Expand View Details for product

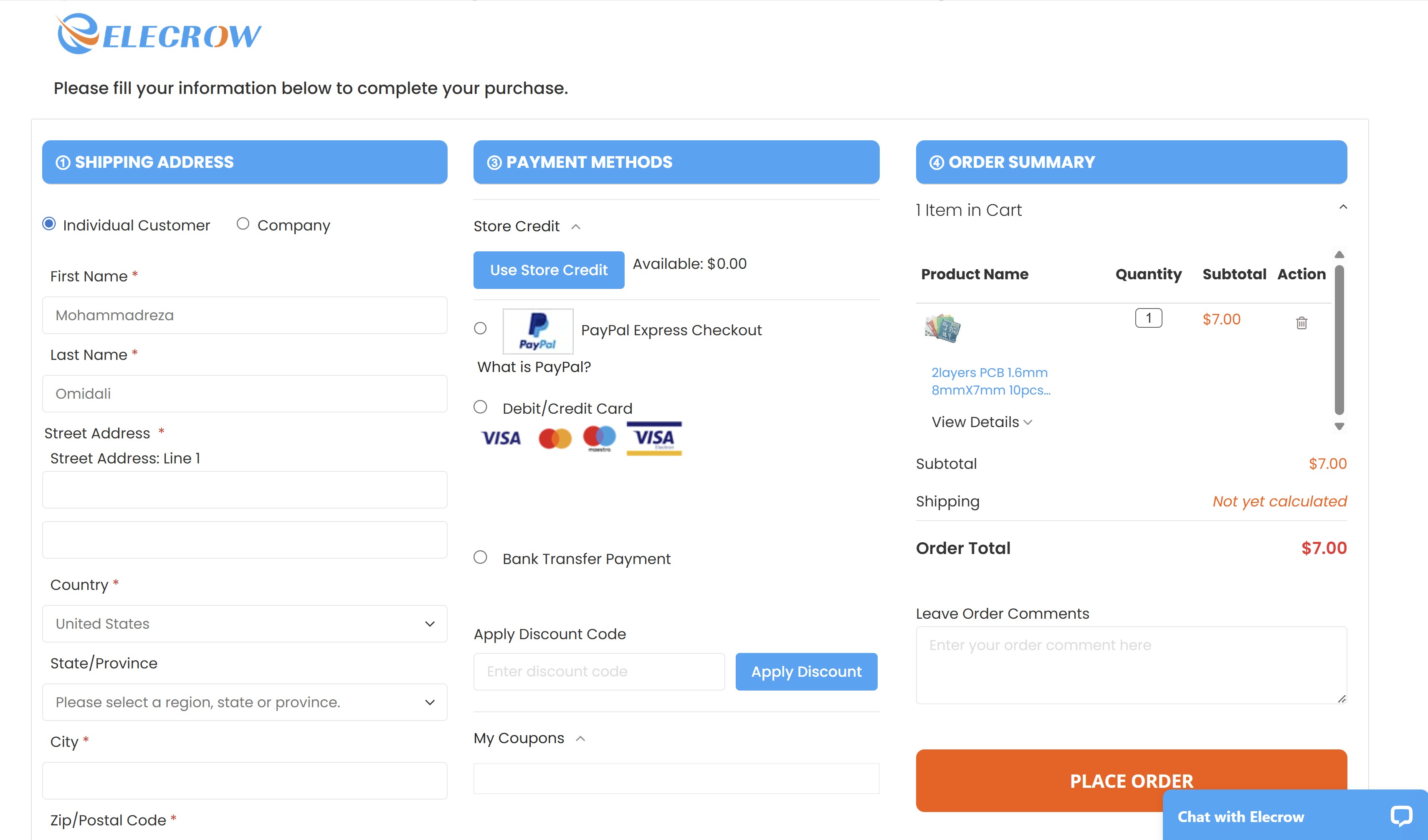pyautogui.click(x=982, y=422)
